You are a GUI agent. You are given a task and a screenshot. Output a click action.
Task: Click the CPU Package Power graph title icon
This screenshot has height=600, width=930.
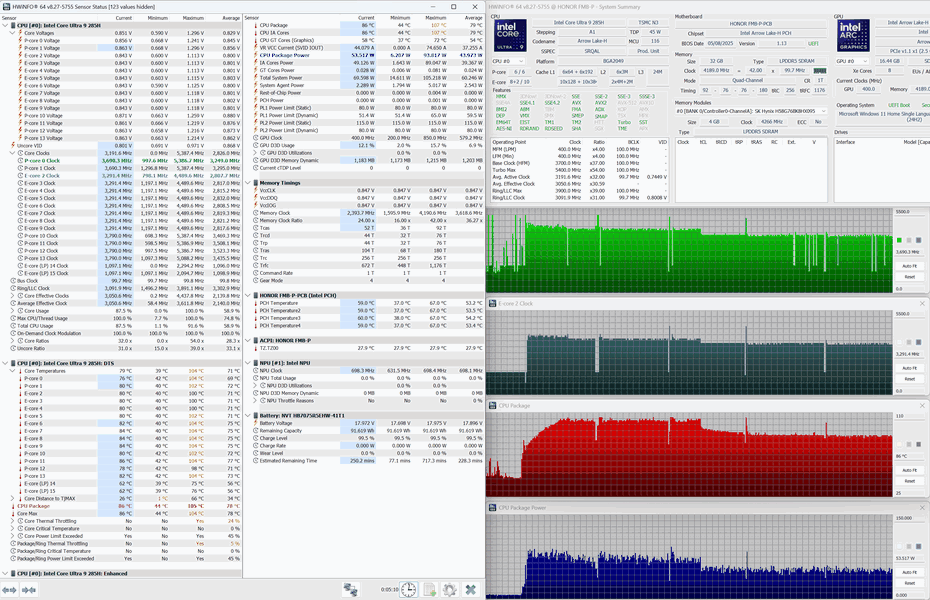click(x=492, y=508)
